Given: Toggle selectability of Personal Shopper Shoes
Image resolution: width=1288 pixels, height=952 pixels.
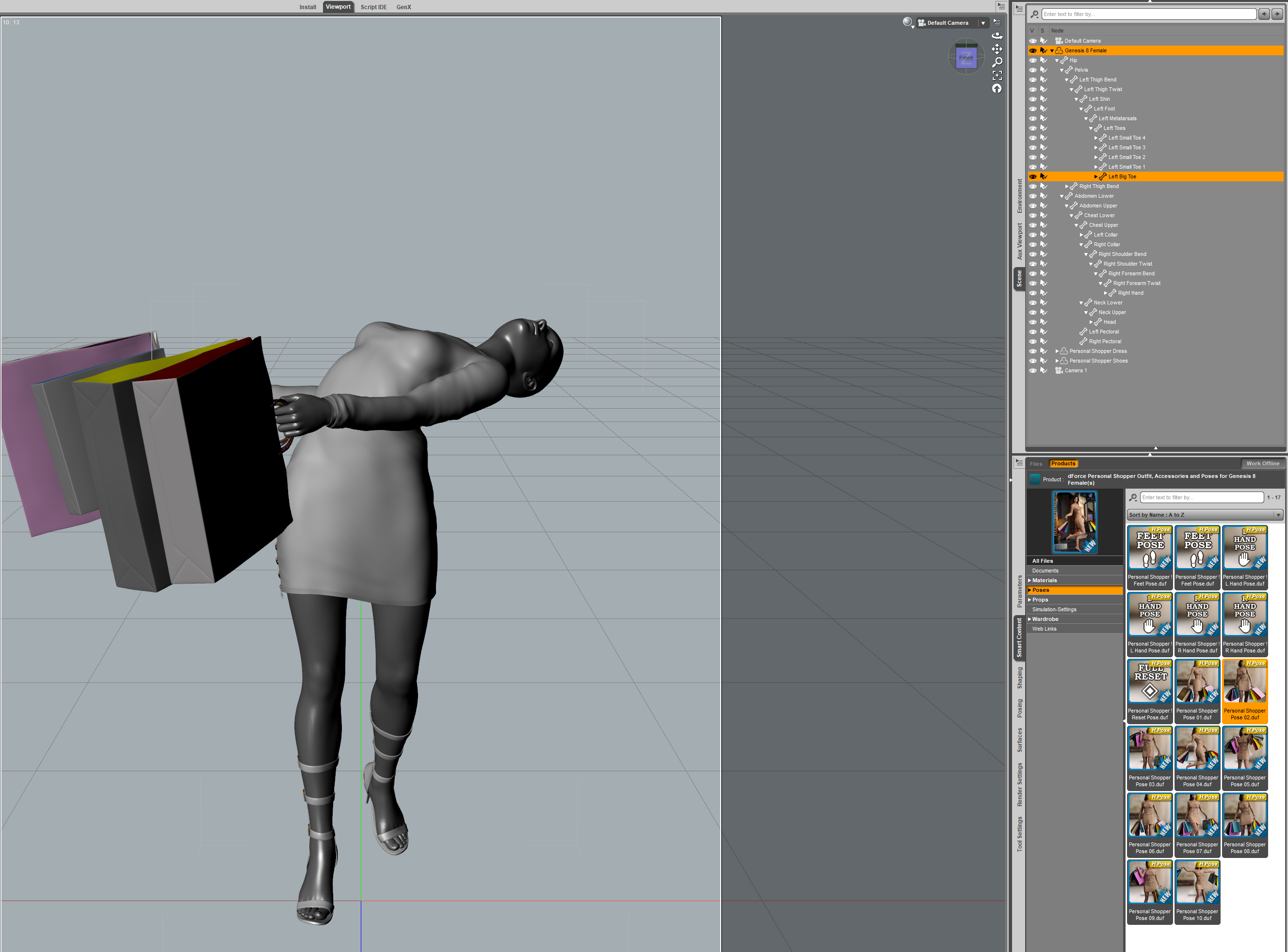Looking at the screenshot, I should [1044, 361].
